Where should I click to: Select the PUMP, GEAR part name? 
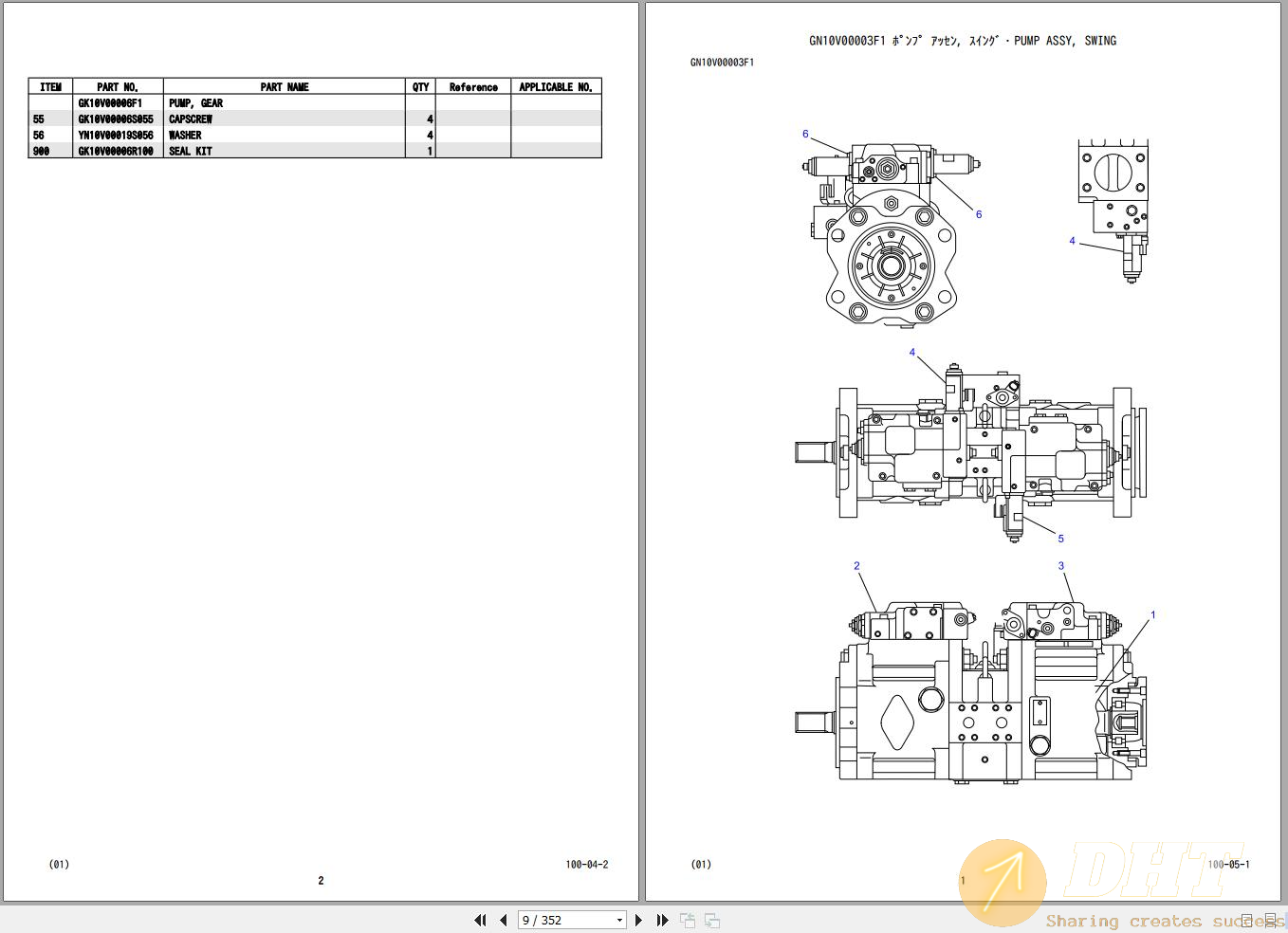195,103
